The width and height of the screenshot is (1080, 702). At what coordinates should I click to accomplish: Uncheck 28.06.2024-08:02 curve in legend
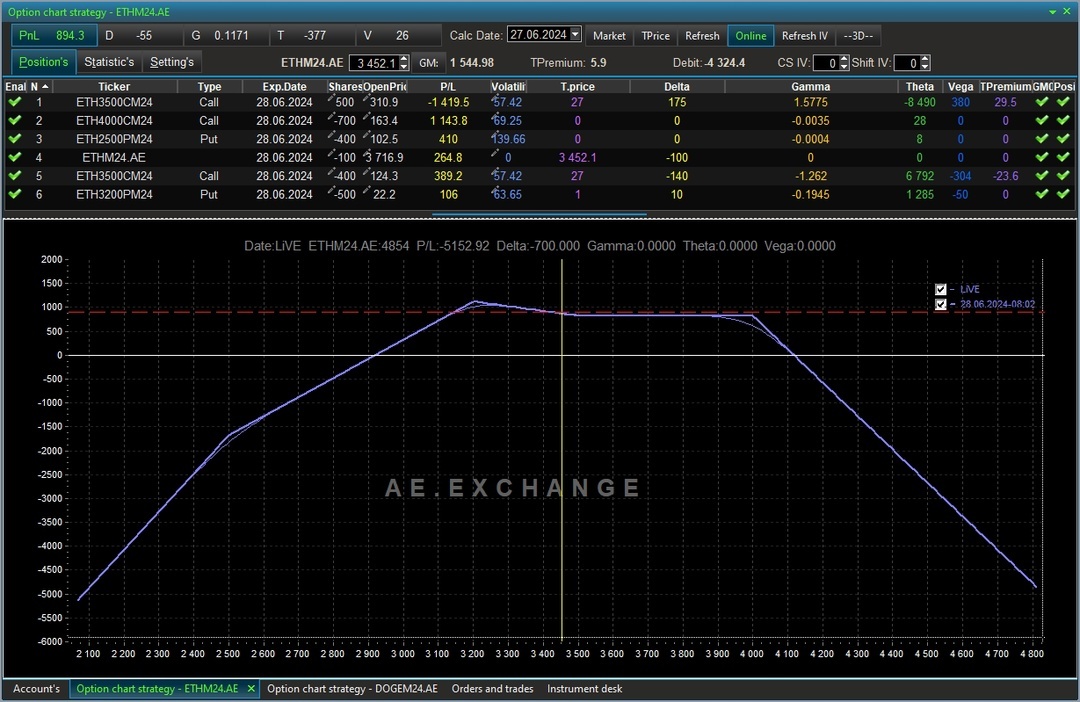click(x=941, y=304)
